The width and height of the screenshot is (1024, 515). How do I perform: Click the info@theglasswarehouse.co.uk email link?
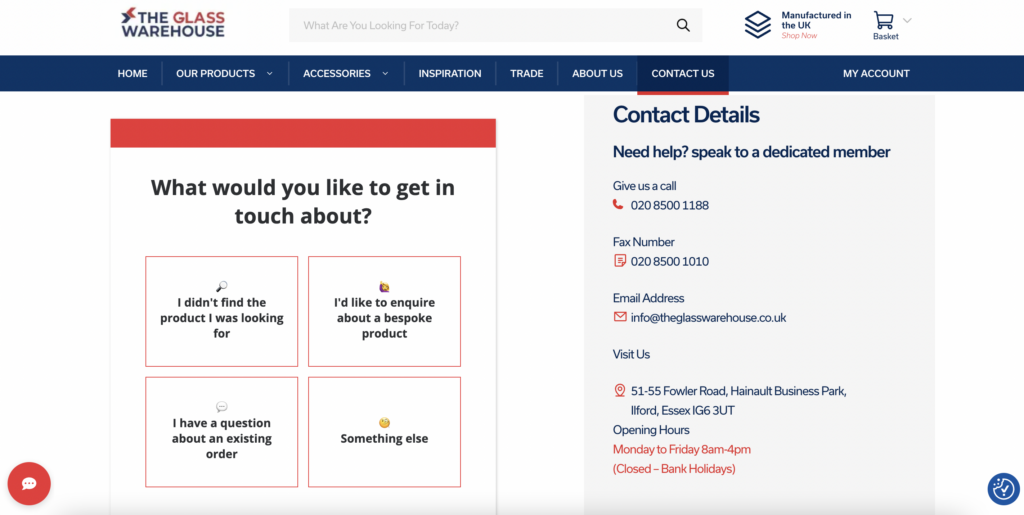708,318
